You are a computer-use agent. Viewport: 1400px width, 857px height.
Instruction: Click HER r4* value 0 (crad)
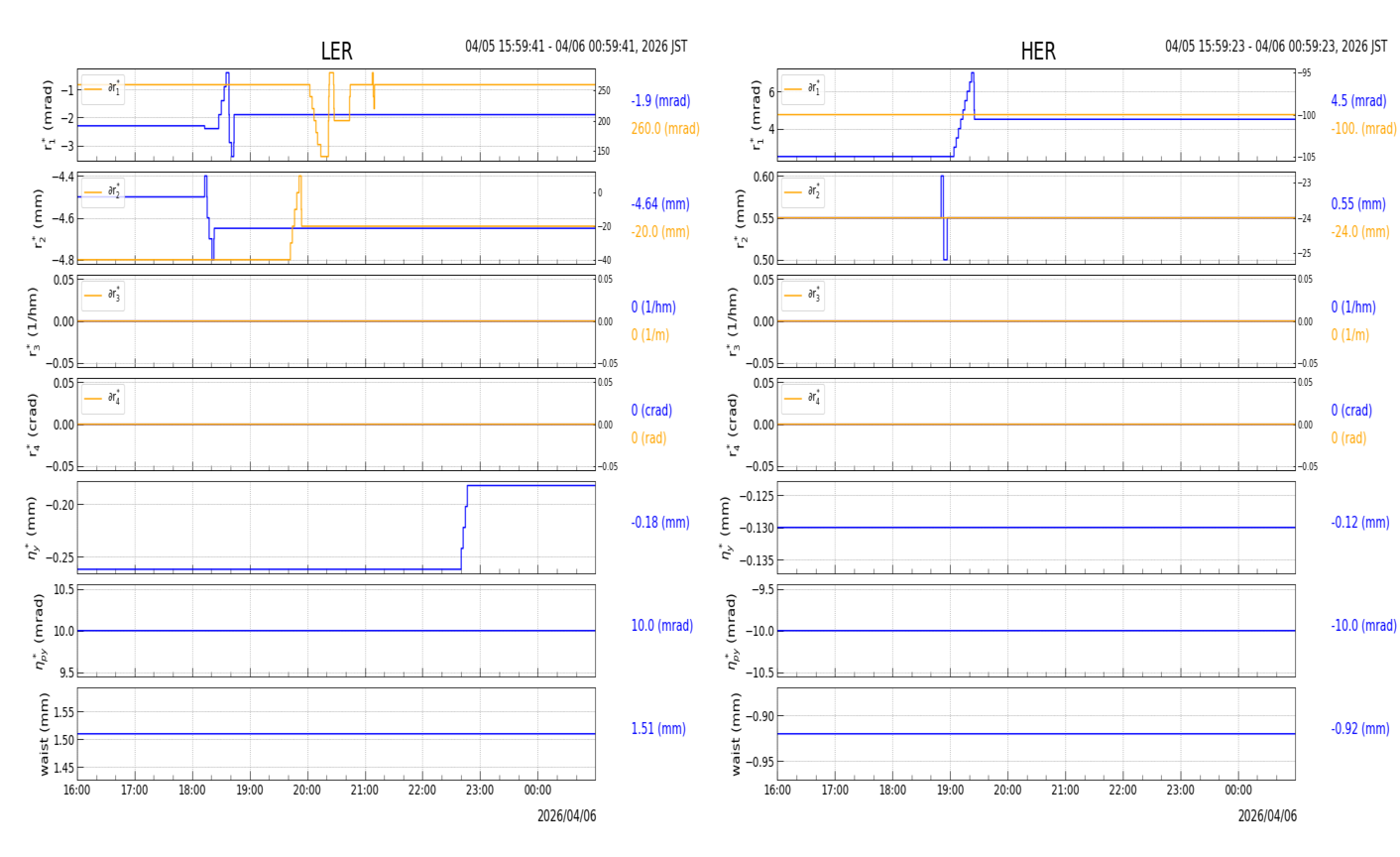(1351, 411)
